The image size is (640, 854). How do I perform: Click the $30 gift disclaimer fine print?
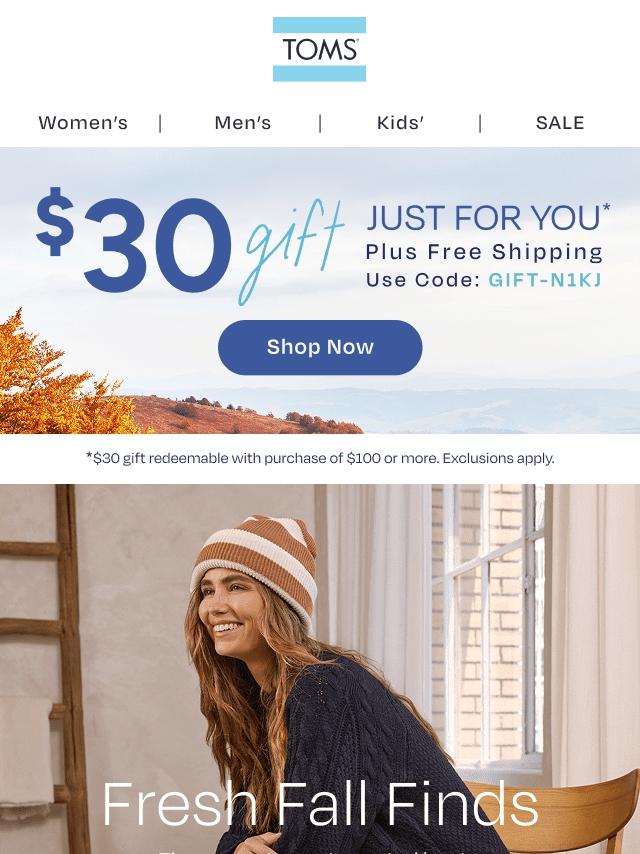(320, 458)
